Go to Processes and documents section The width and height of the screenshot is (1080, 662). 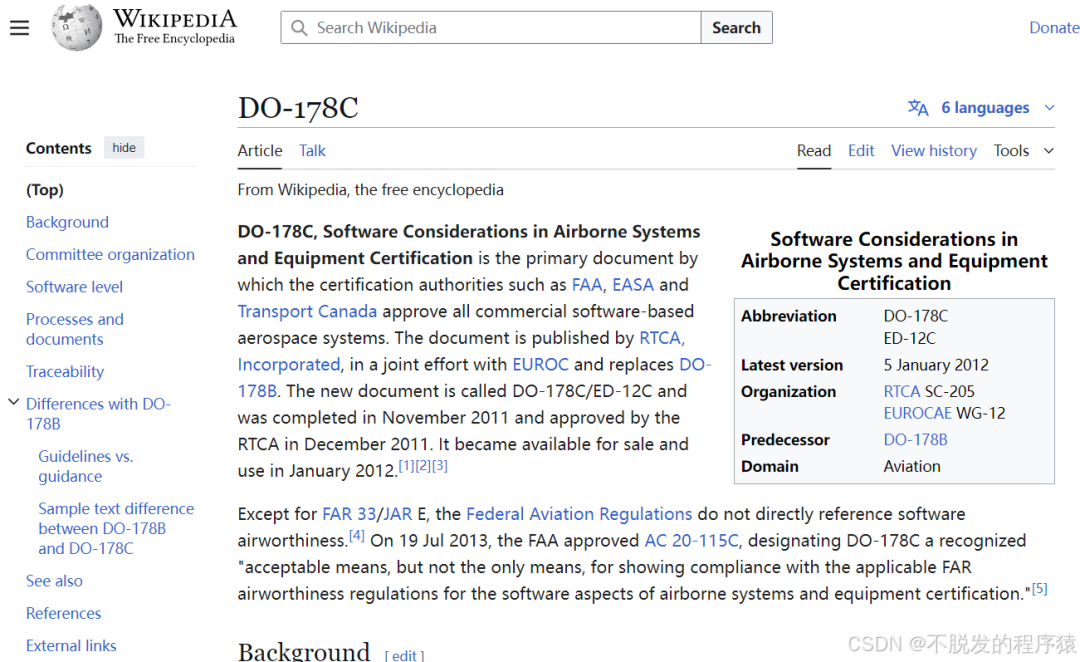click(75, 329)
